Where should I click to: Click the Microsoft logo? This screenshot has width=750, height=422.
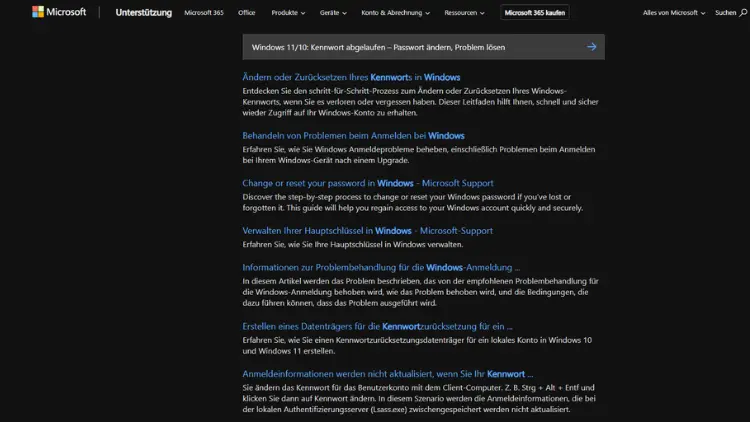point(59,12)
